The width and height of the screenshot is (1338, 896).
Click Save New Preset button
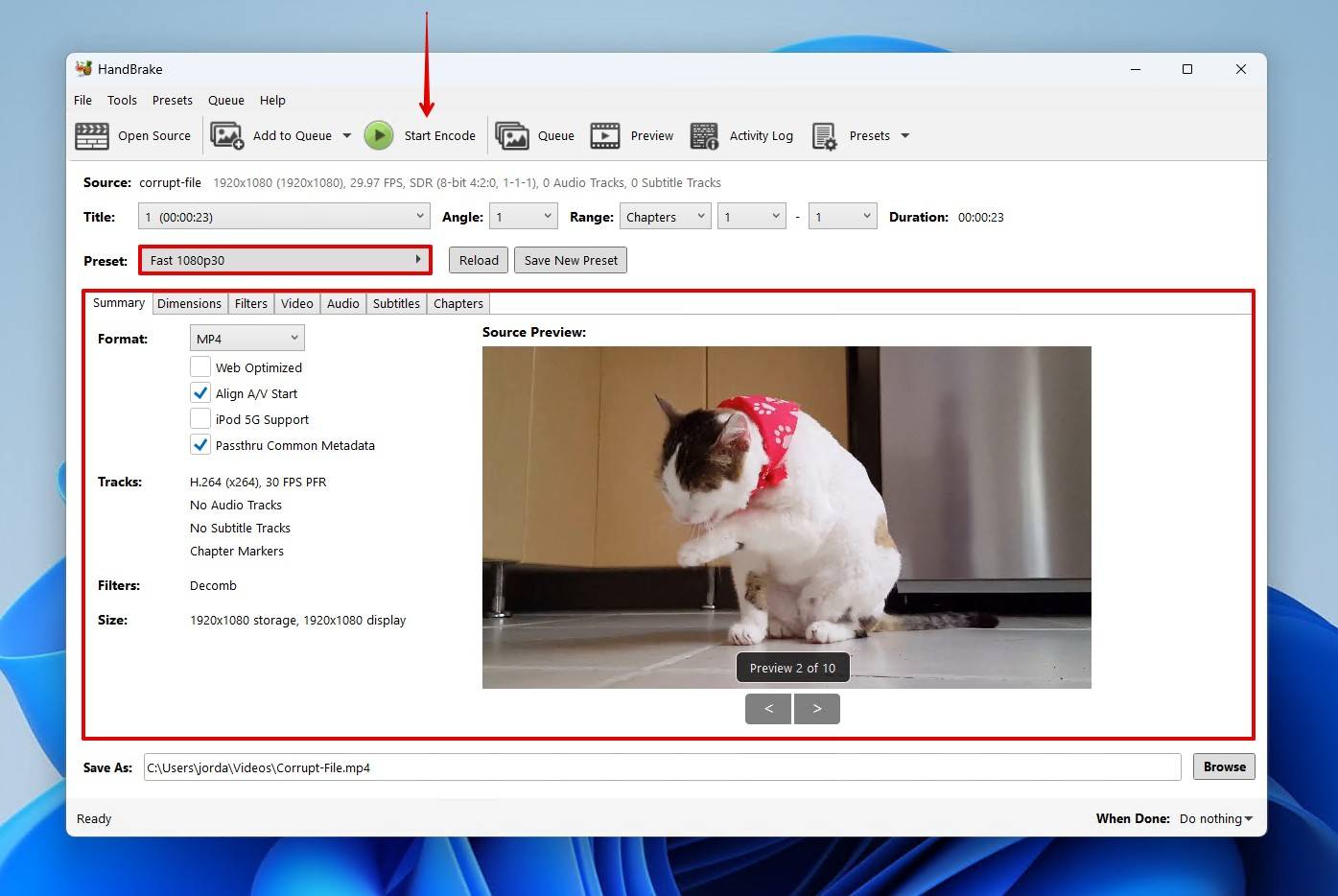tap(571, 260)
